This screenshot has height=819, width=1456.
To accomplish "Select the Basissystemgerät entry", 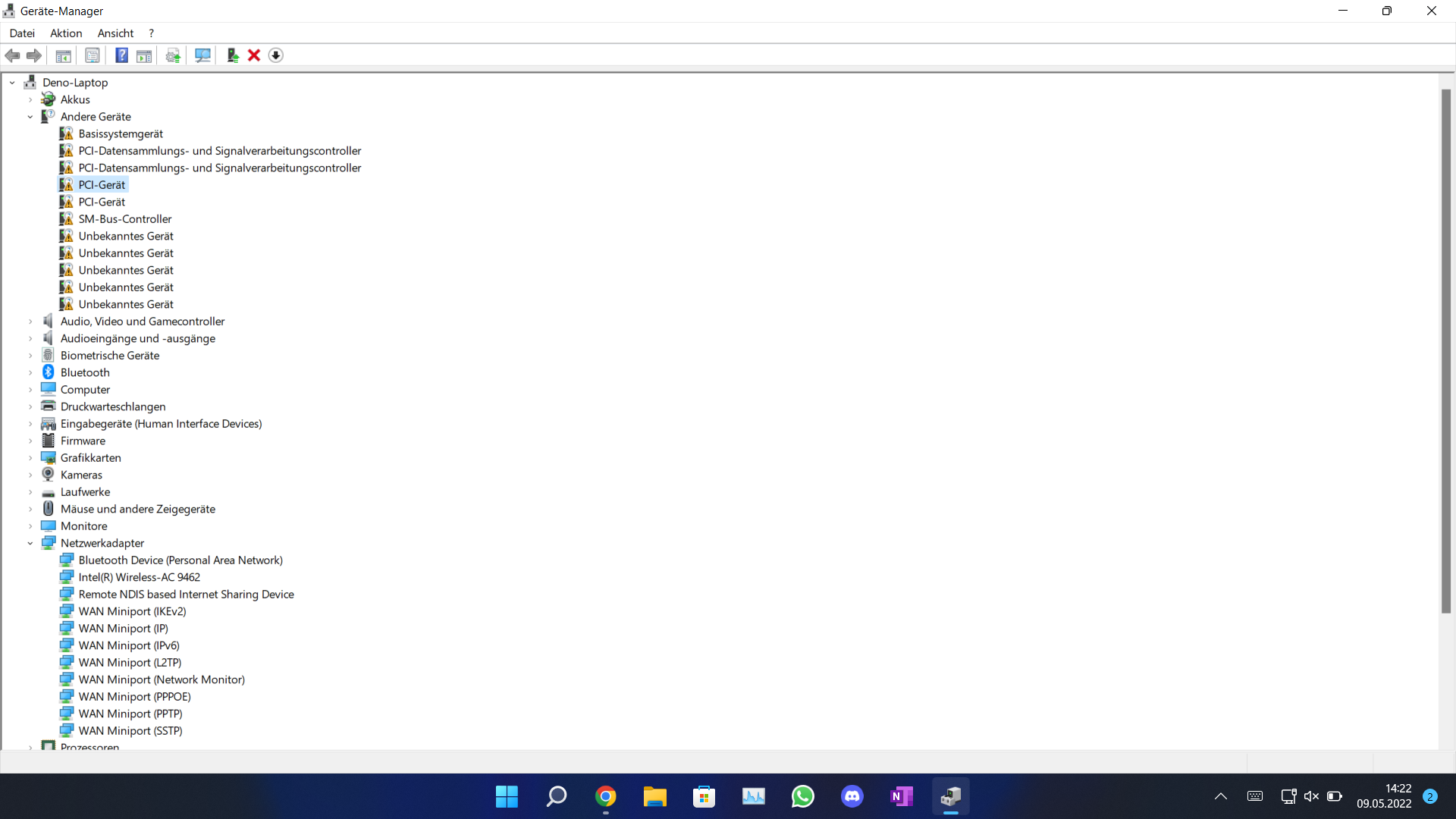I will click(121, 133).
